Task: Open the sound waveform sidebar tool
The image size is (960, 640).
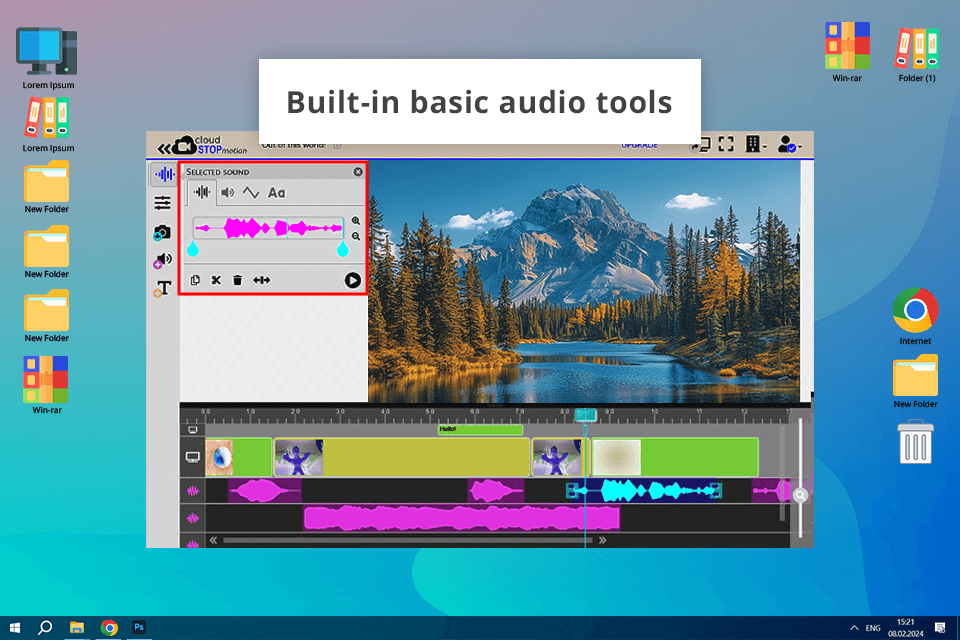Action: [163, 175]
